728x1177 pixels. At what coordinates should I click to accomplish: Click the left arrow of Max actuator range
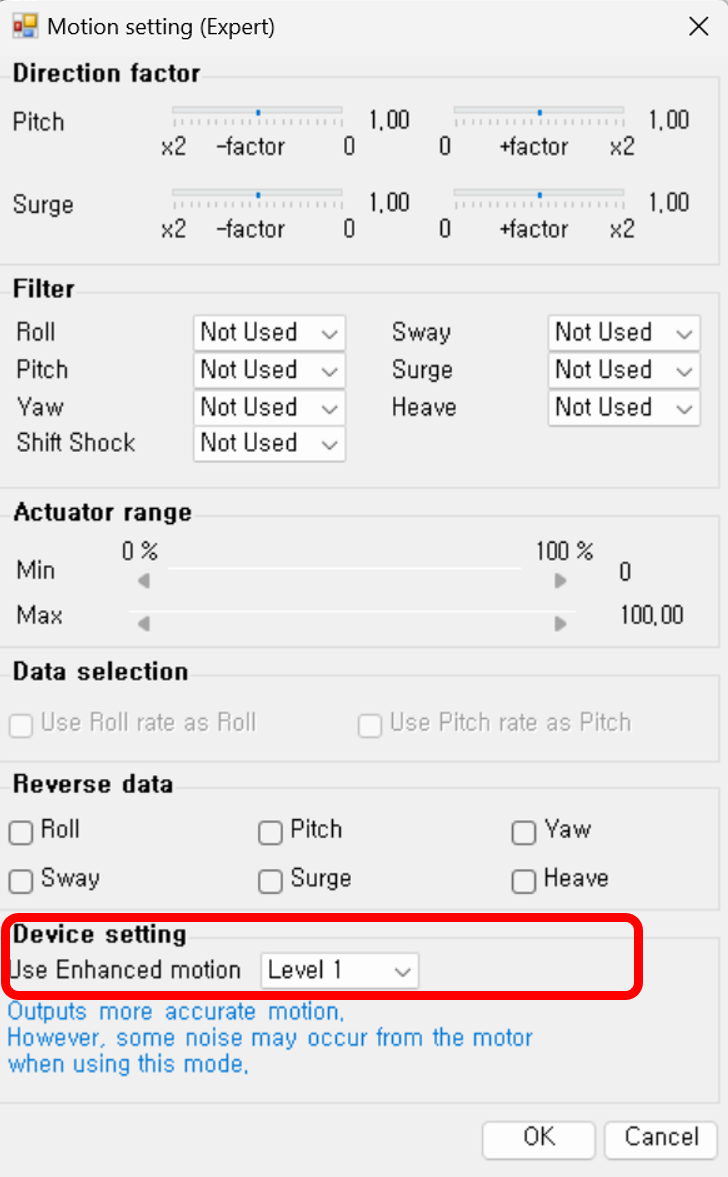(x=144, y=624)
